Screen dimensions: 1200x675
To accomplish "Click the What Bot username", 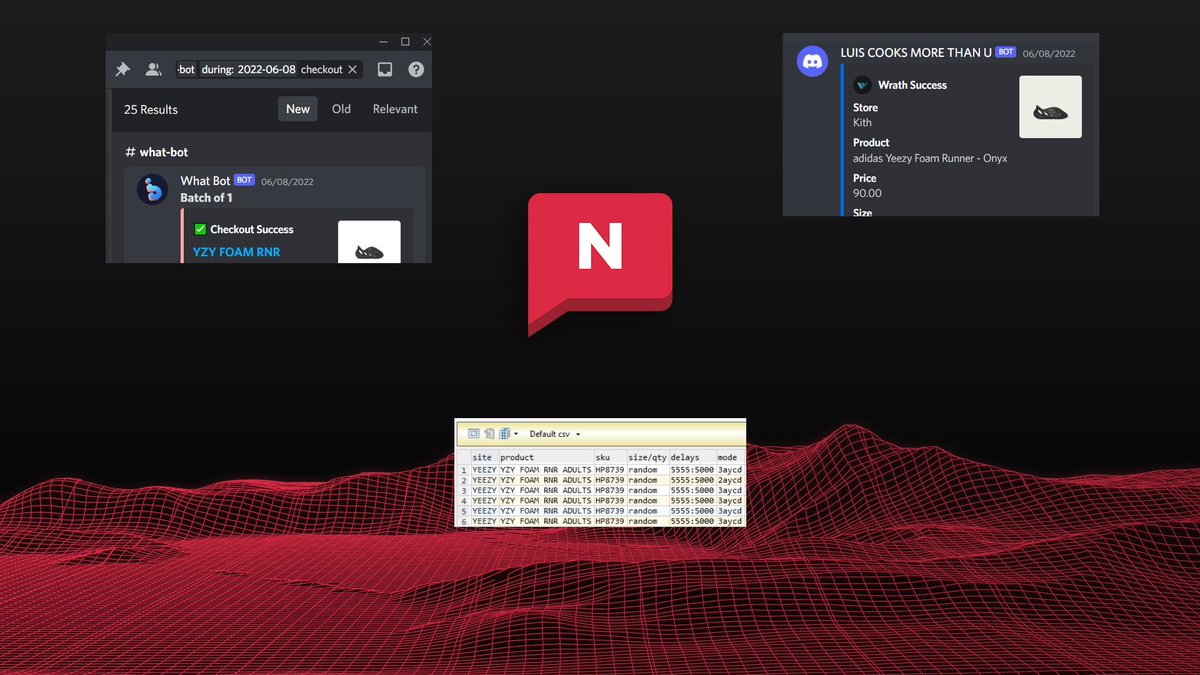I will click(x=205, y=181).
